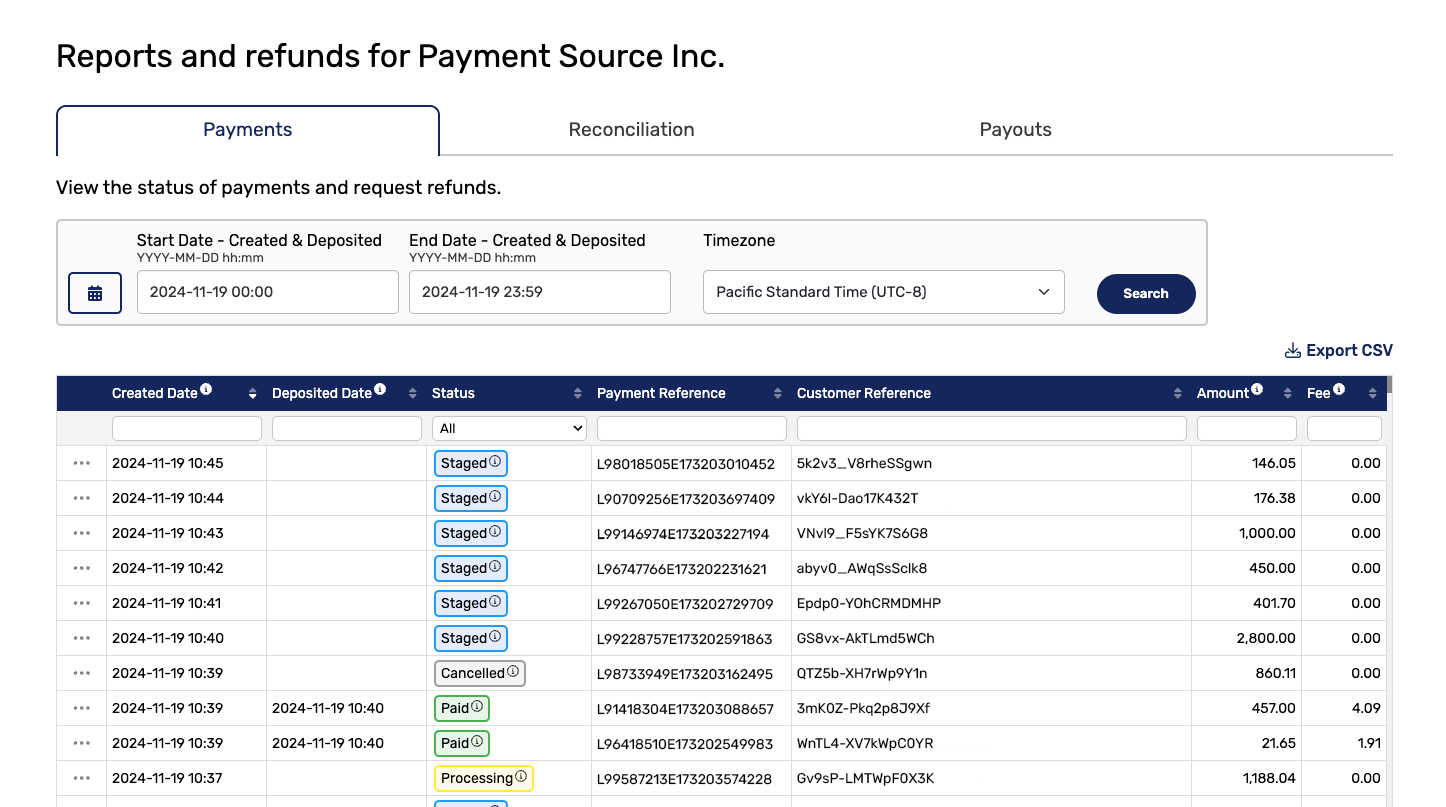Show info tooltip for Deposited Date header
Viewport: 1446px width, 807px height.
coord(380,390)
